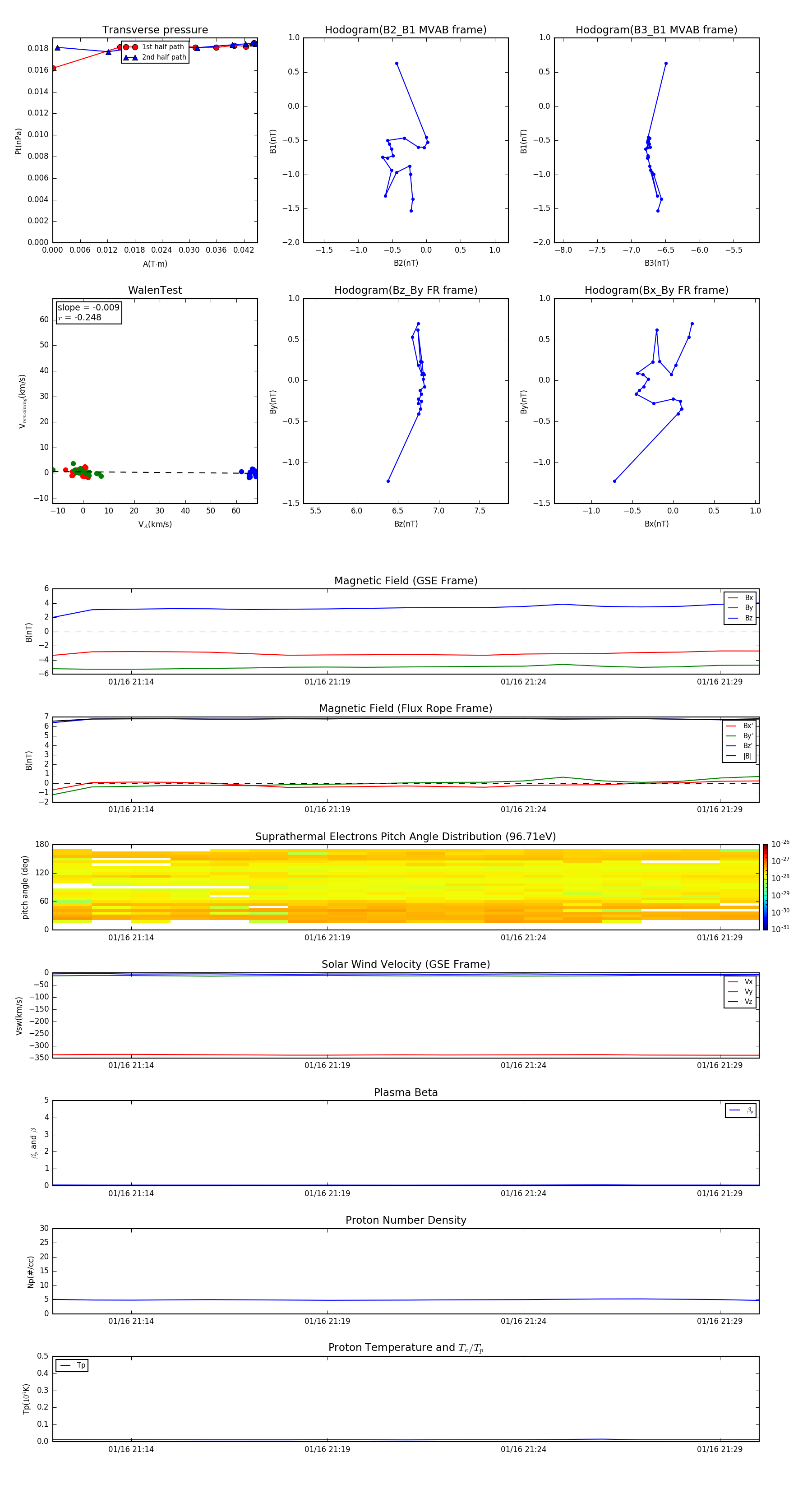This screenshot has width=812, height=1489.
Task: Click the "180" tick on pitch angle axis
Action: tap(42, 845)
